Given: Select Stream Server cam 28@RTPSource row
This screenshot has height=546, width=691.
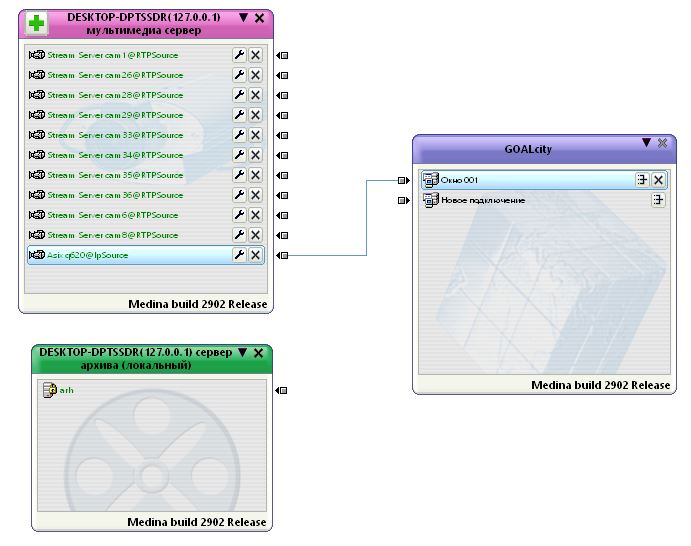Looking at the screenshot, I should pyautogui.click(x=146, y=95).
